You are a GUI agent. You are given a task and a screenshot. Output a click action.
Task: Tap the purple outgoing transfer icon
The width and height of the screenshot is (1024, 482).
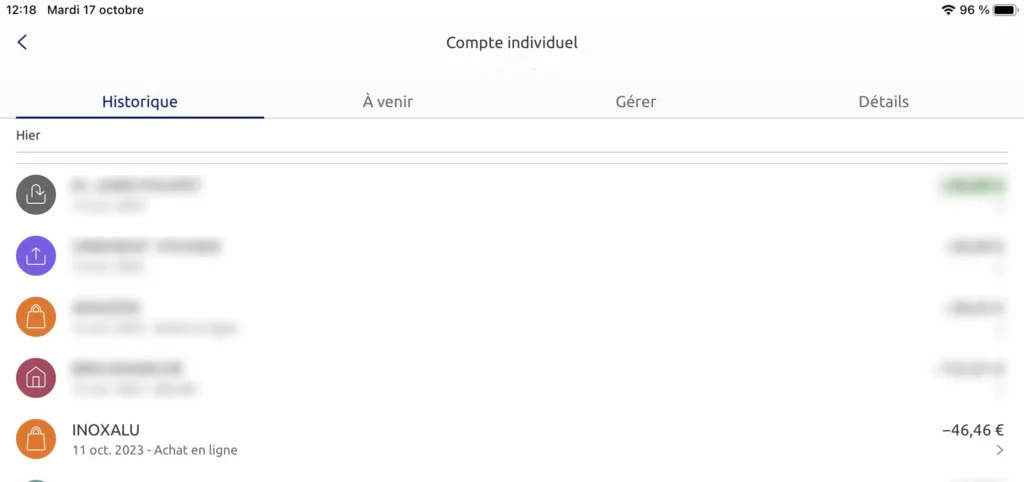pyautogui.click(x=36, y=255)
